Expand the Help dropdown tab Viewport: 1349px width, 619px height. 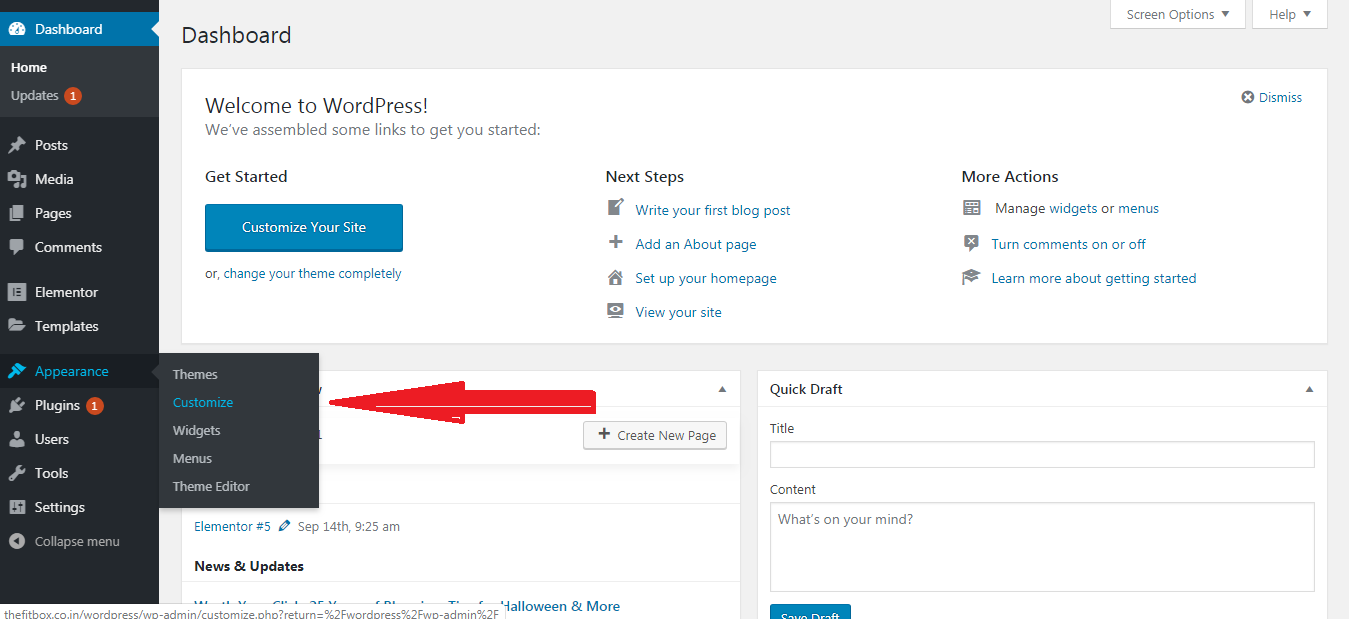[1290, 14]
